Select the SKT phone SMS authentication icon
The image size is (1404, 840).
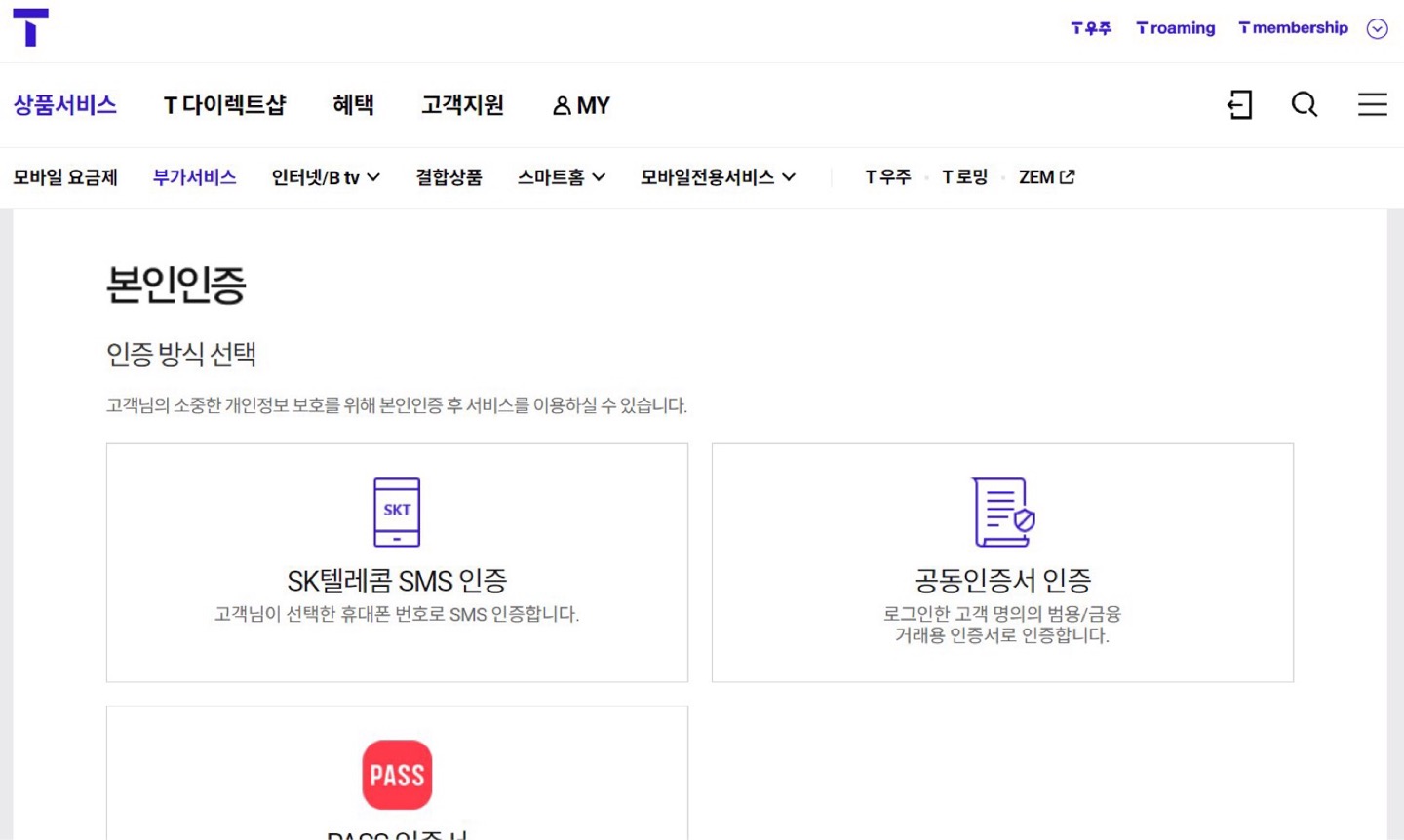click(397, 511)
